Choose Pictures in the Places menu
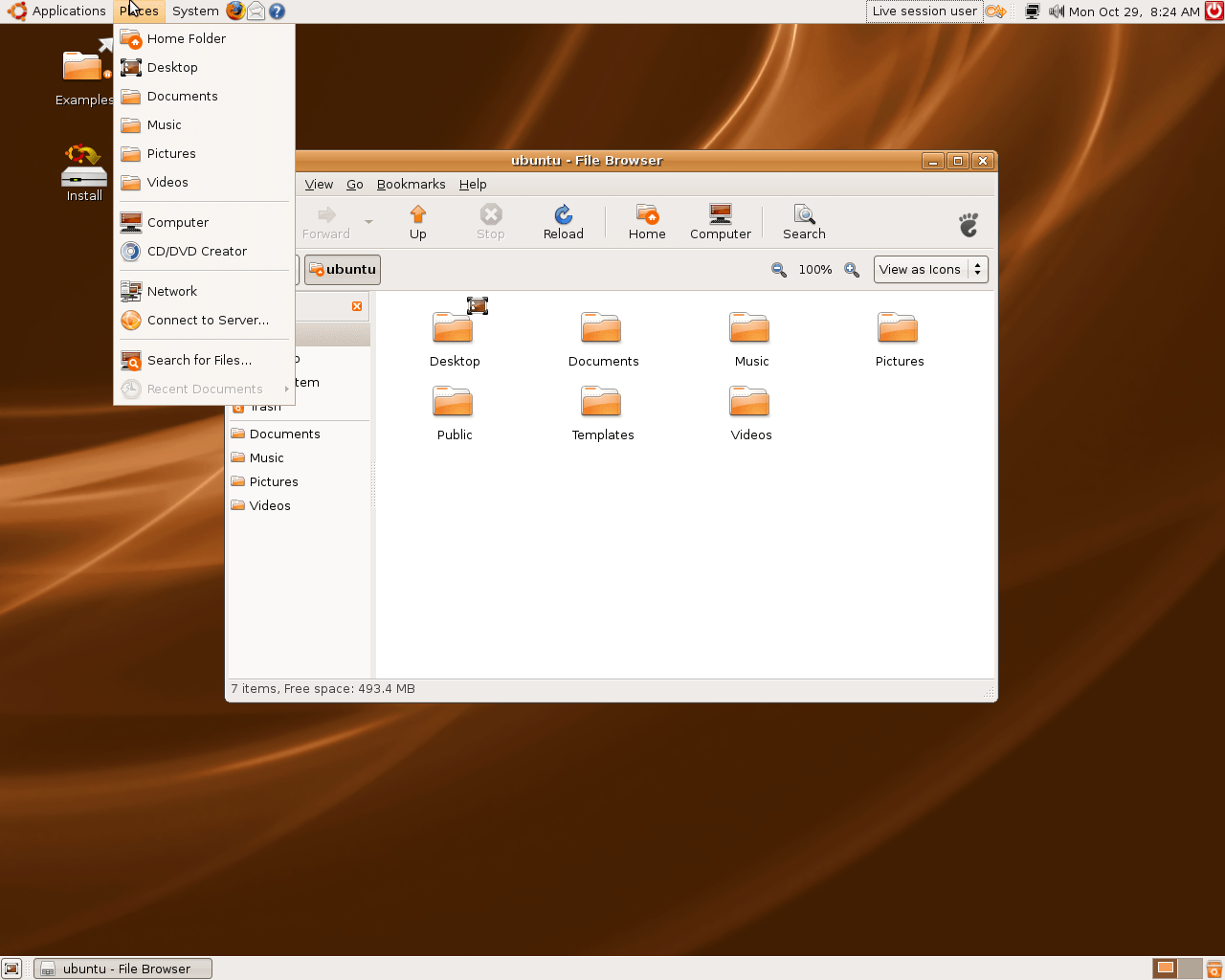The height and width of the screenshot is (980, 1225). click(x=204, y=153)
